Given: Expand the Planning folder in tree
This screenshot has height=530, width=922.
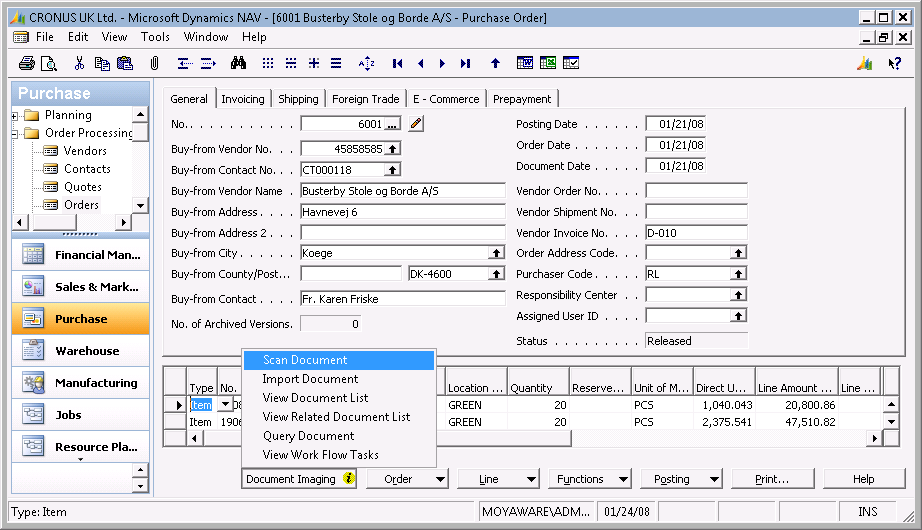Looking at the screenshot, I should pyautogui.click(x=15, y=116).
